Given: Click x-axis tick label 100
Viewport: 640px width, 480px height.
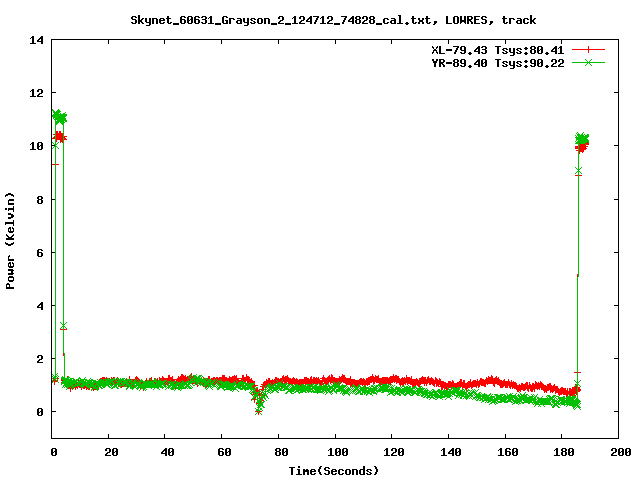Looking at the screenshot, I should 338,452.
